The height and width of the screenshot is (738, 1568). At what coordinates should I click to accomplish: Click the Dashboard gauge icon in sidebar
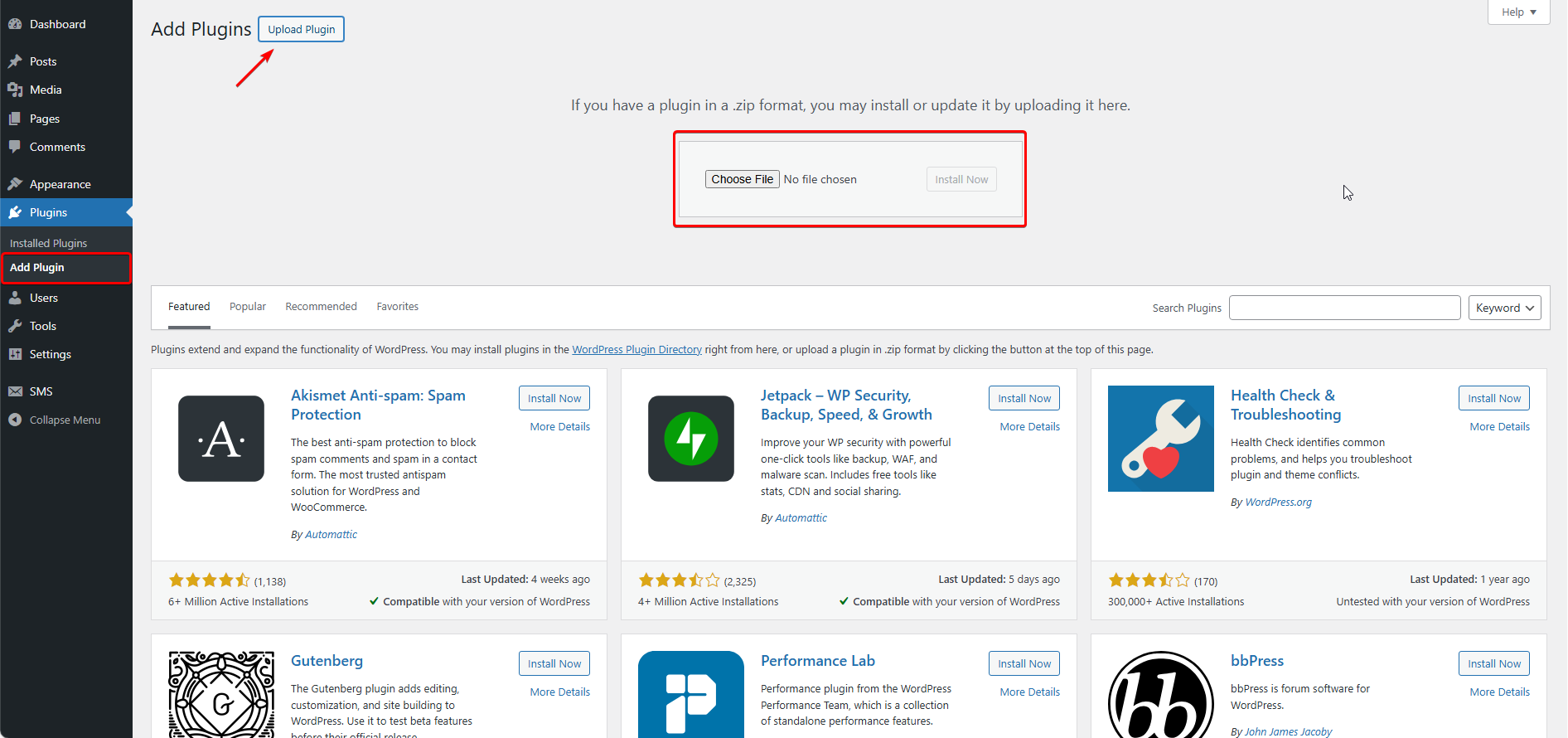[15, 24]
